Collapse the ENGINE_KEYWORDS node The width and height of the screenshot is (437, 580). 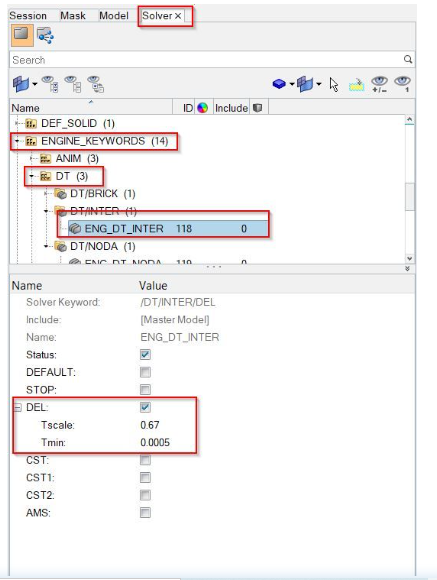pos(17,141)
